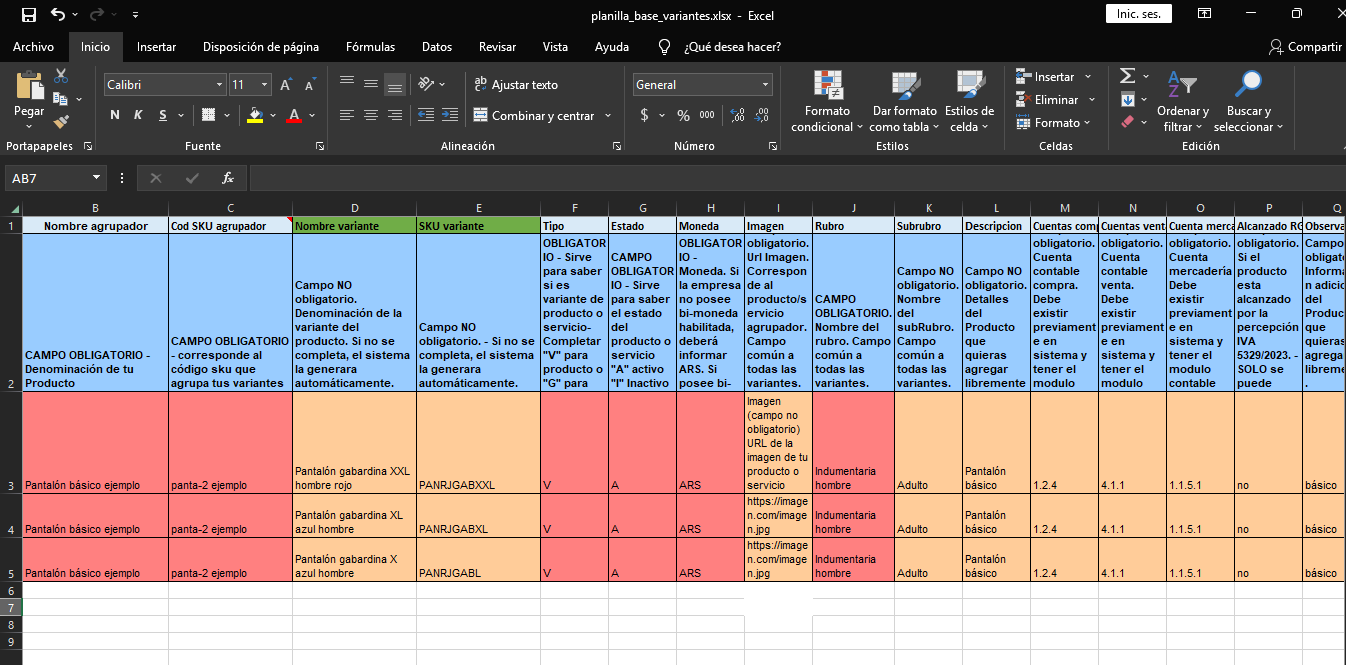The image size is (1346, 665).
Task: Select column D header
Action: click(x=355, y=209)
